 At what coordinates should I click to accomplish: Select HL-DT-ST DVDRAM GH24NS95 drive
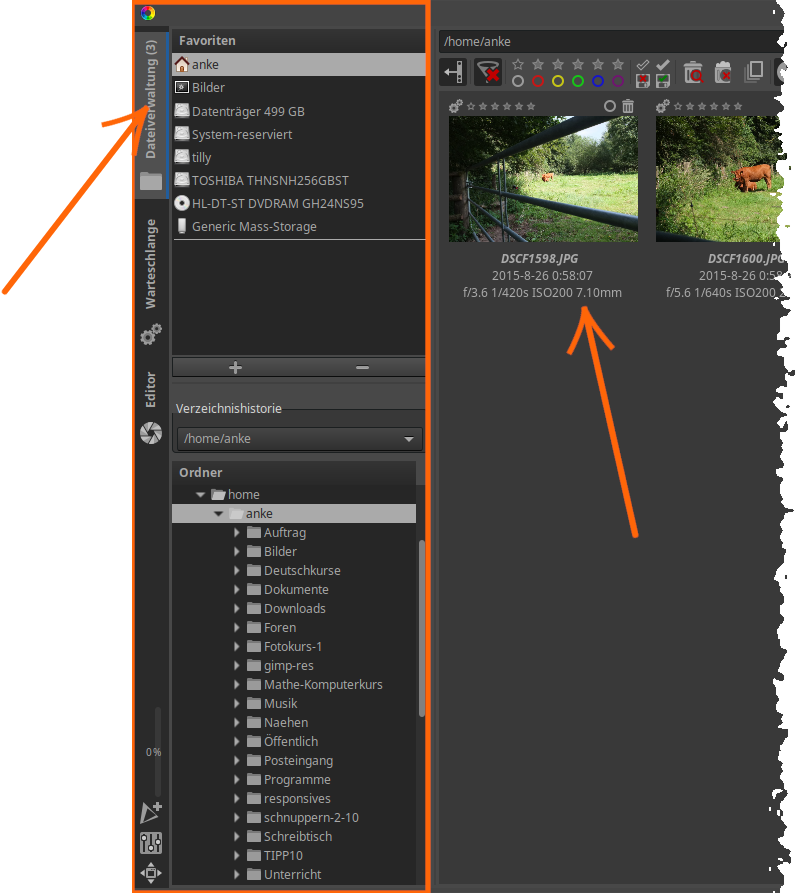pos(298,204)
